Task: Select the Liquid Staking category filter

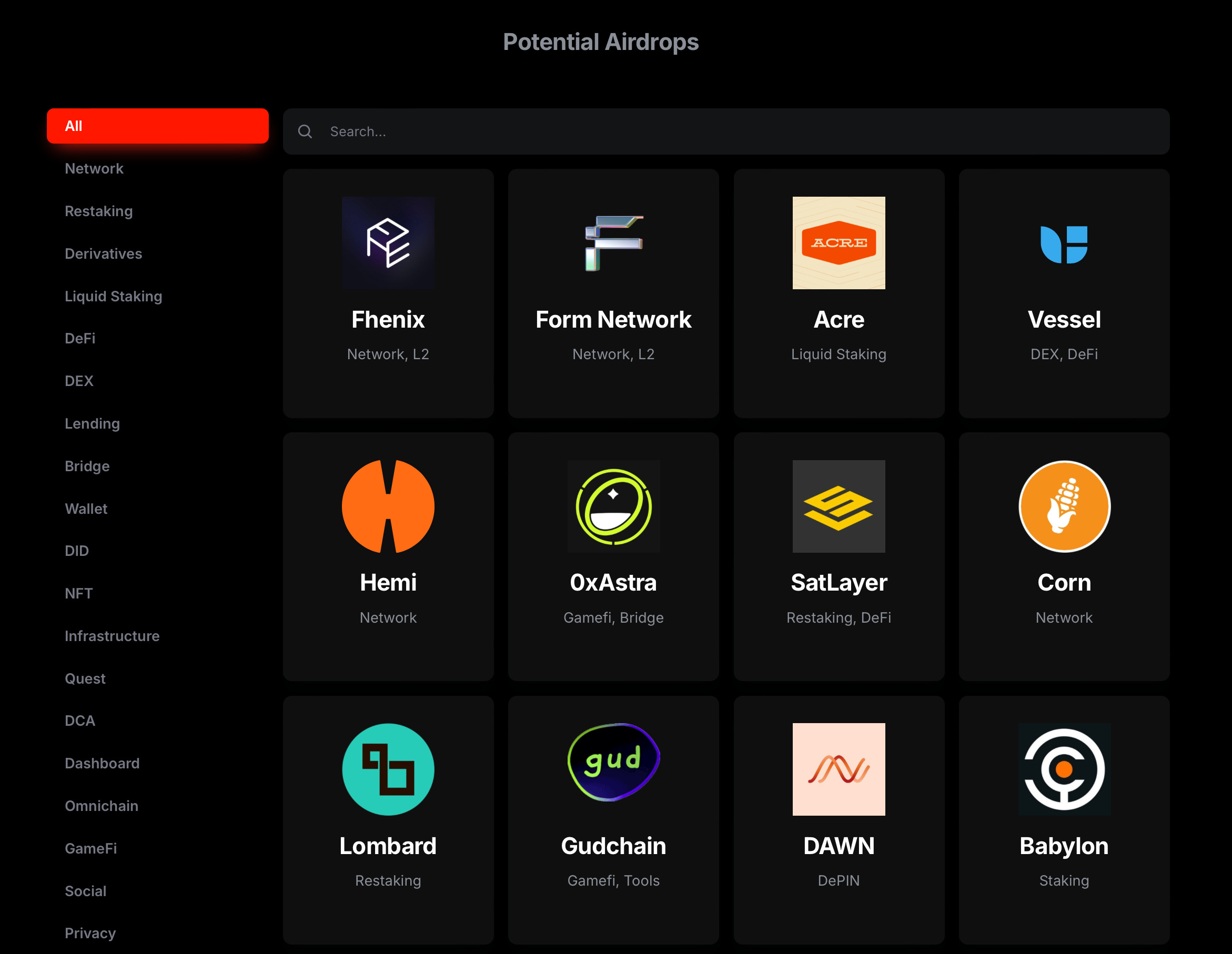Action: click(113, 296)
